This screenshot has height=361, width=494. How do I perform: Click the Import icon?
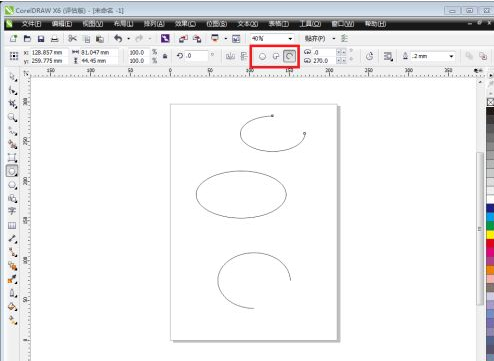[x=183, y=39]
